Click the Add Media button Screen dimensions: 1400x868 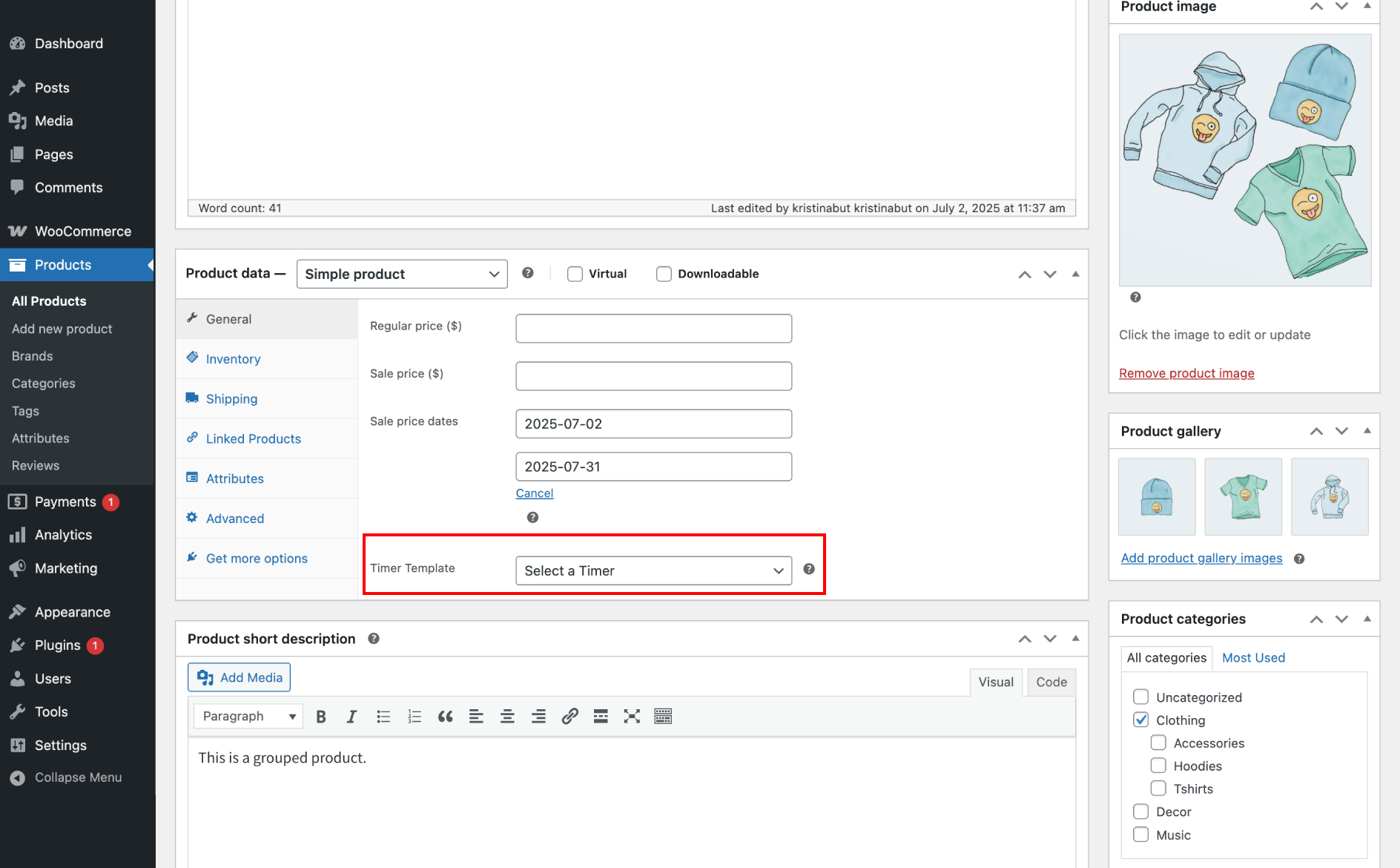click(x=240, y=678)
